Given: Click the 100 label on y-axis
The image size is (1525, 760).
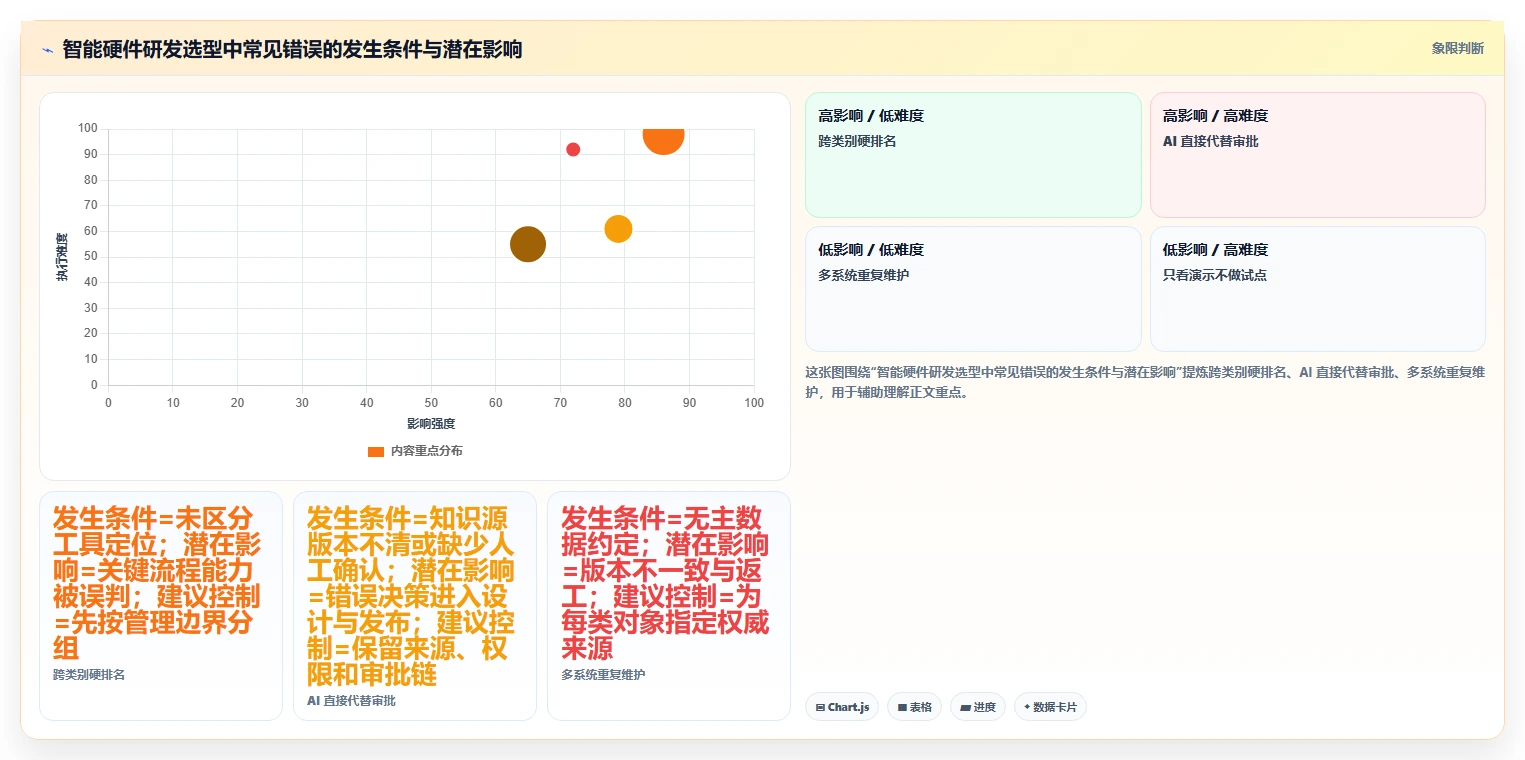Looking at the screenshot, I should [88, 128].
